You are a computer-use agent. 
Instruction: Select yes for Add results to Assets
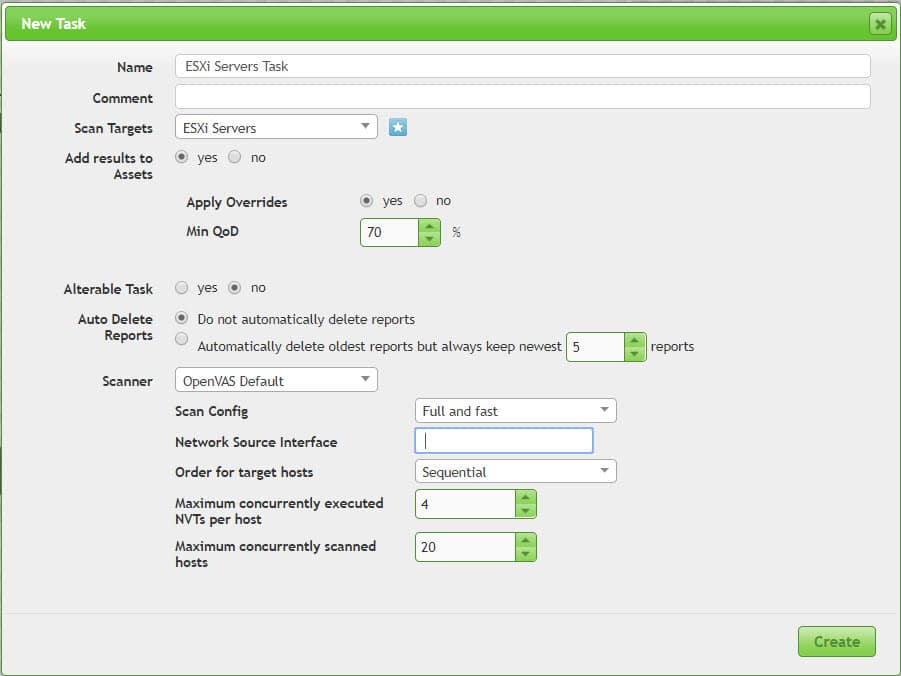(x=182, y=157)
